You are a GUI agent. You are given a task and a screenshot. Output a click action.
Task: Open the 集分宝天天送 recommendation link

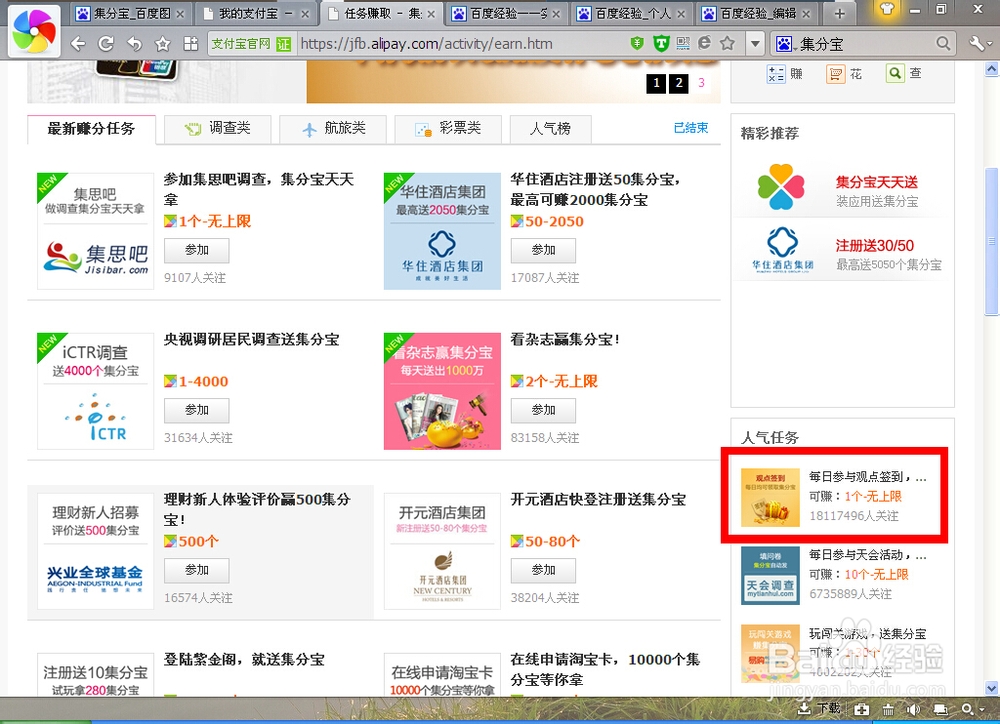[876, 182]
